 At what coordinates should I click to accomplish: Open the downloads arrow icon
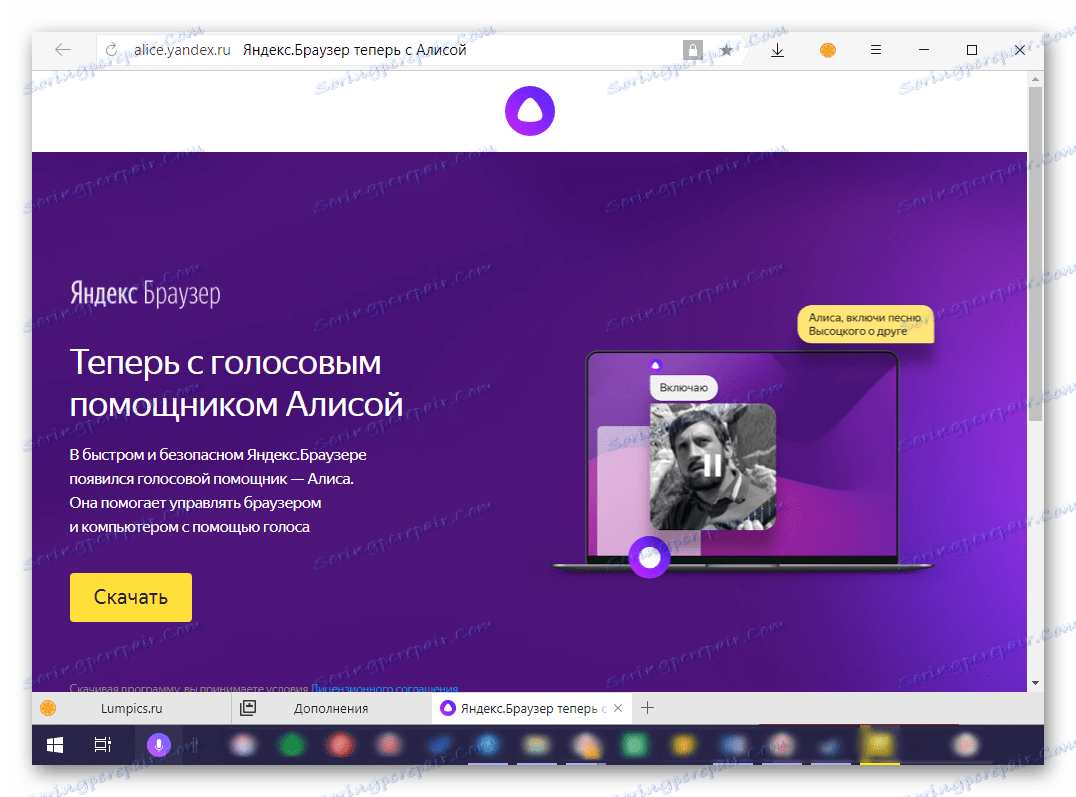tap(777, 50)
